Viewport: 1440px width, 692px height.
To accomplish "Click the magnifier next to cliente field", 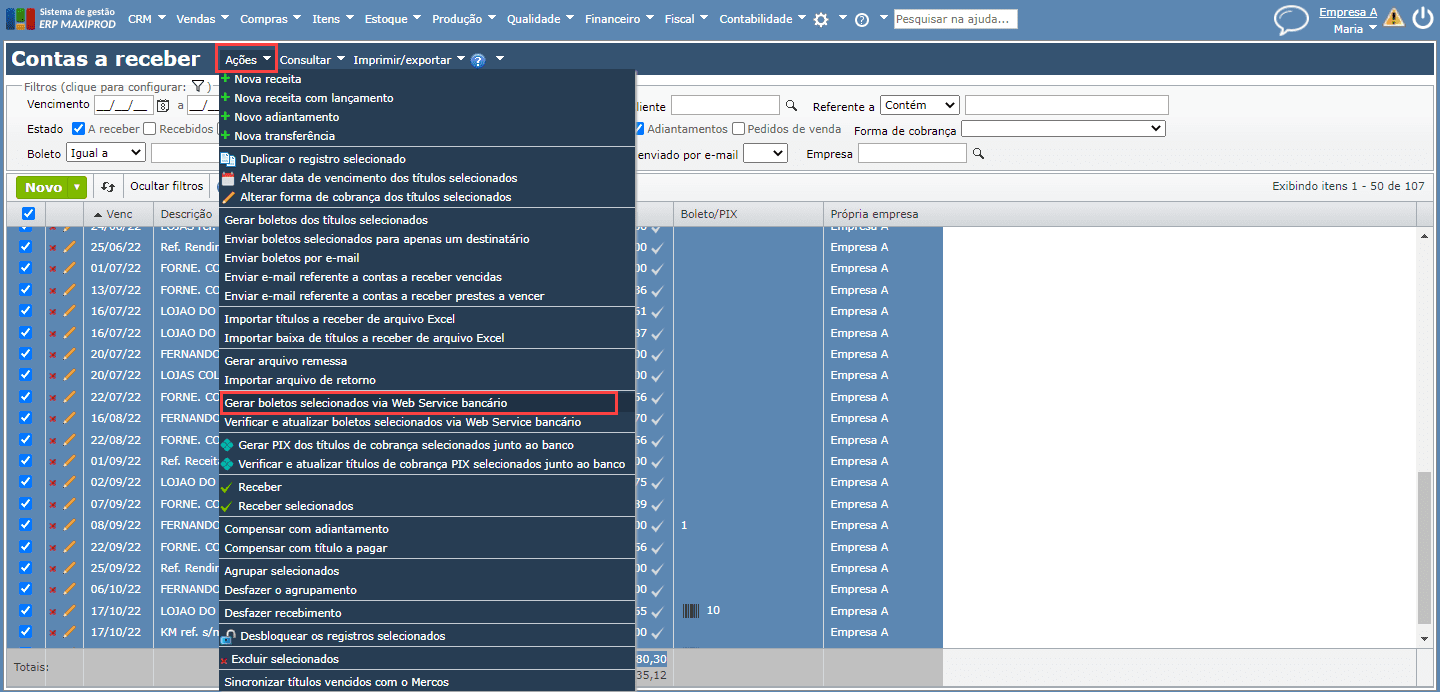I will tap(791, 105).
